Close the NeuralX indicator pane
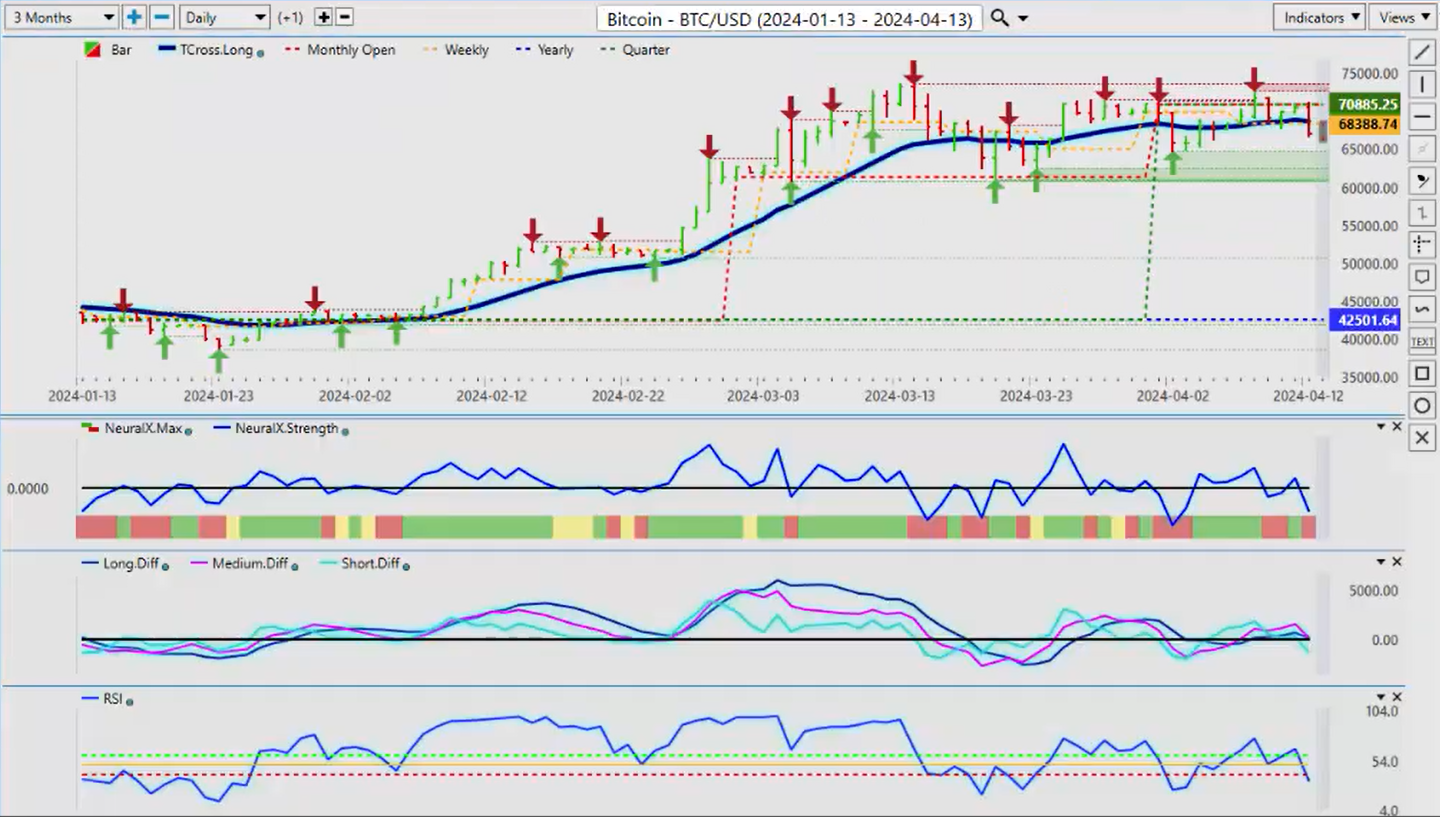The height and width of the screenshot is (817, 1440). click(1397, 427)
